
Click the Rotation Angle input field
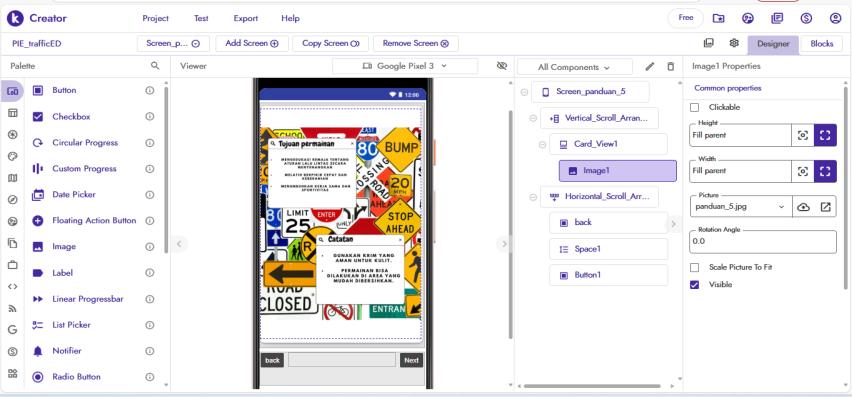[763, 242]
